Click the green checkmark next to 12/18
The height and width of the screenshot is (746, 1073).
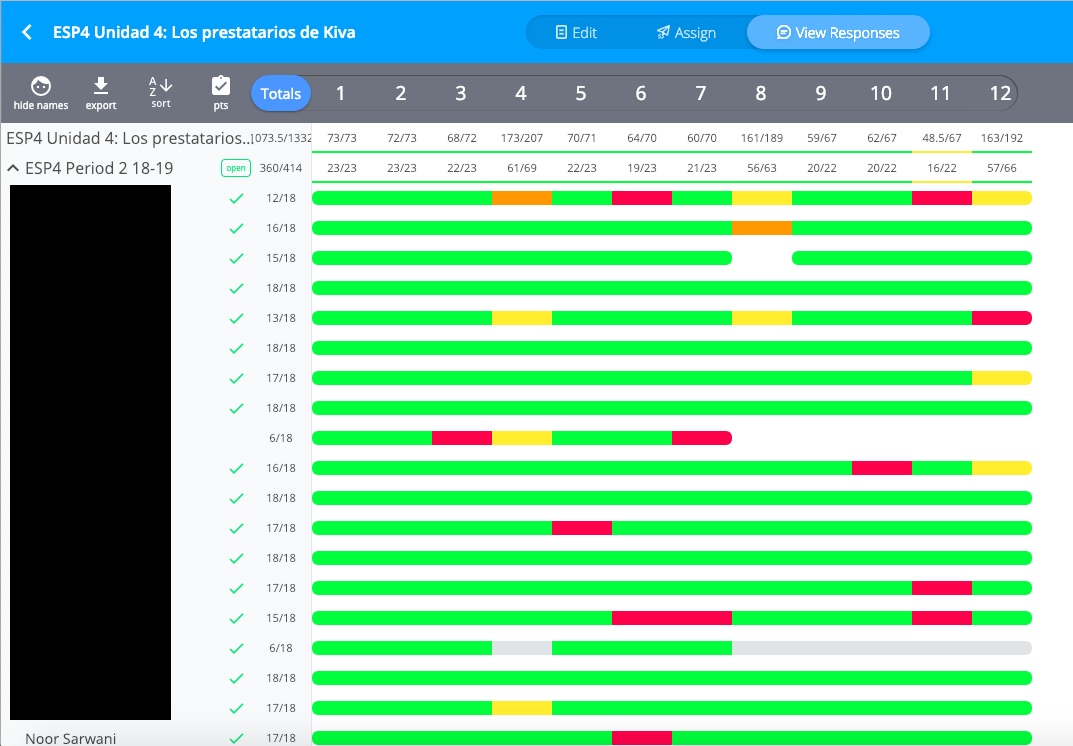(236, 197)
